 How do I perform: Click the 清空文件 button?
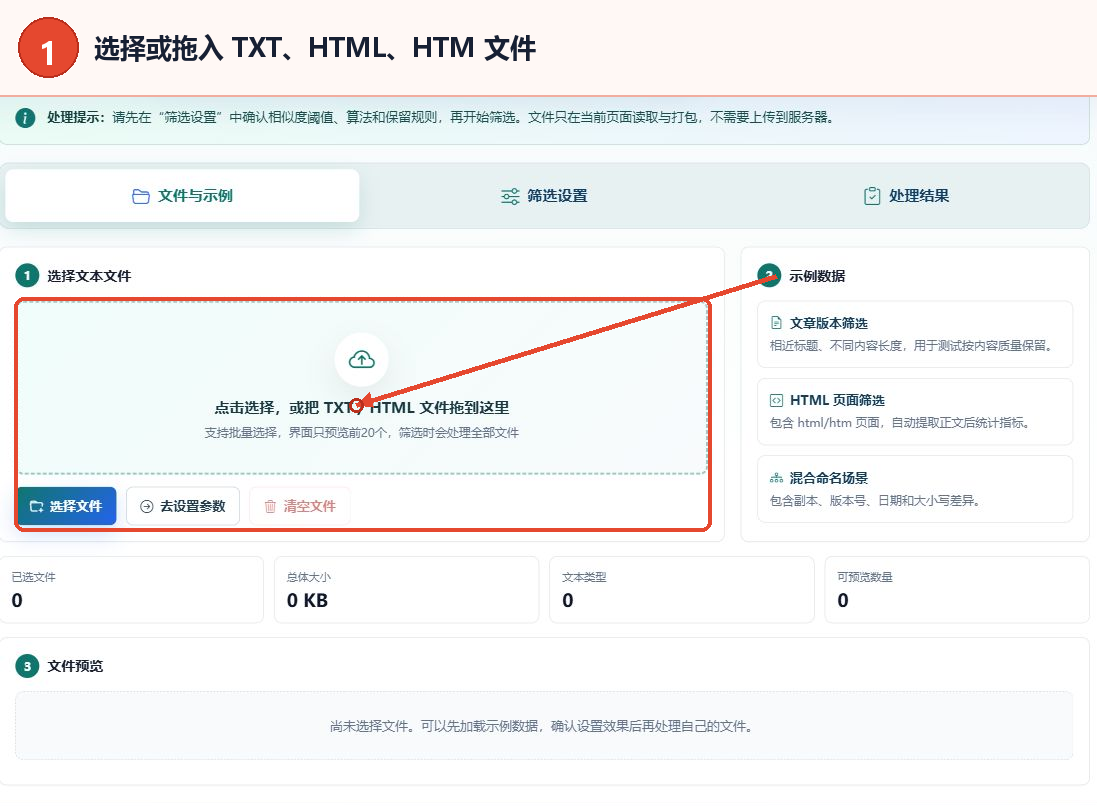pos(299,506)
